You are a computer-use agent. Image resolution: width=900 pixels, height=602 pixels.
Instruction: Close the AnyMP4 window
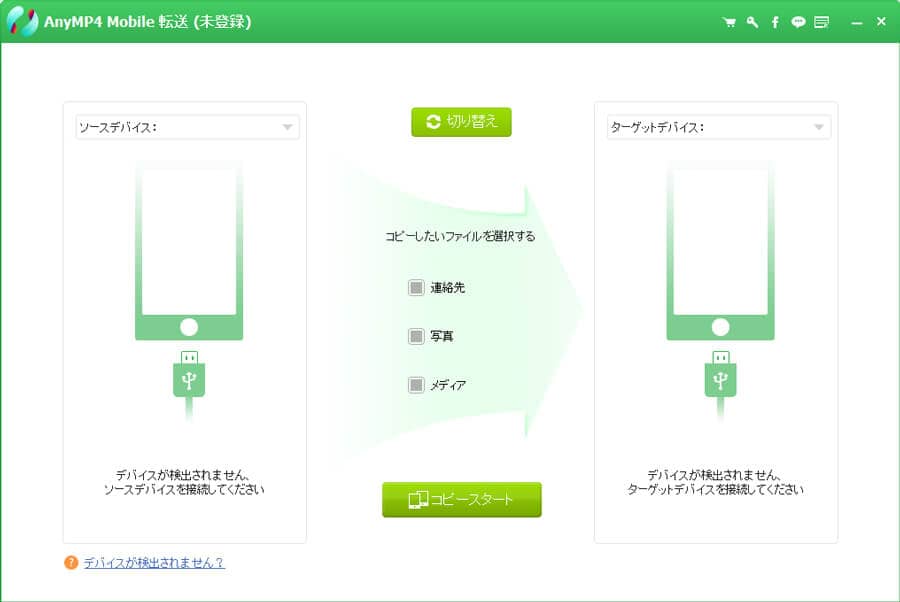[881, 22]
